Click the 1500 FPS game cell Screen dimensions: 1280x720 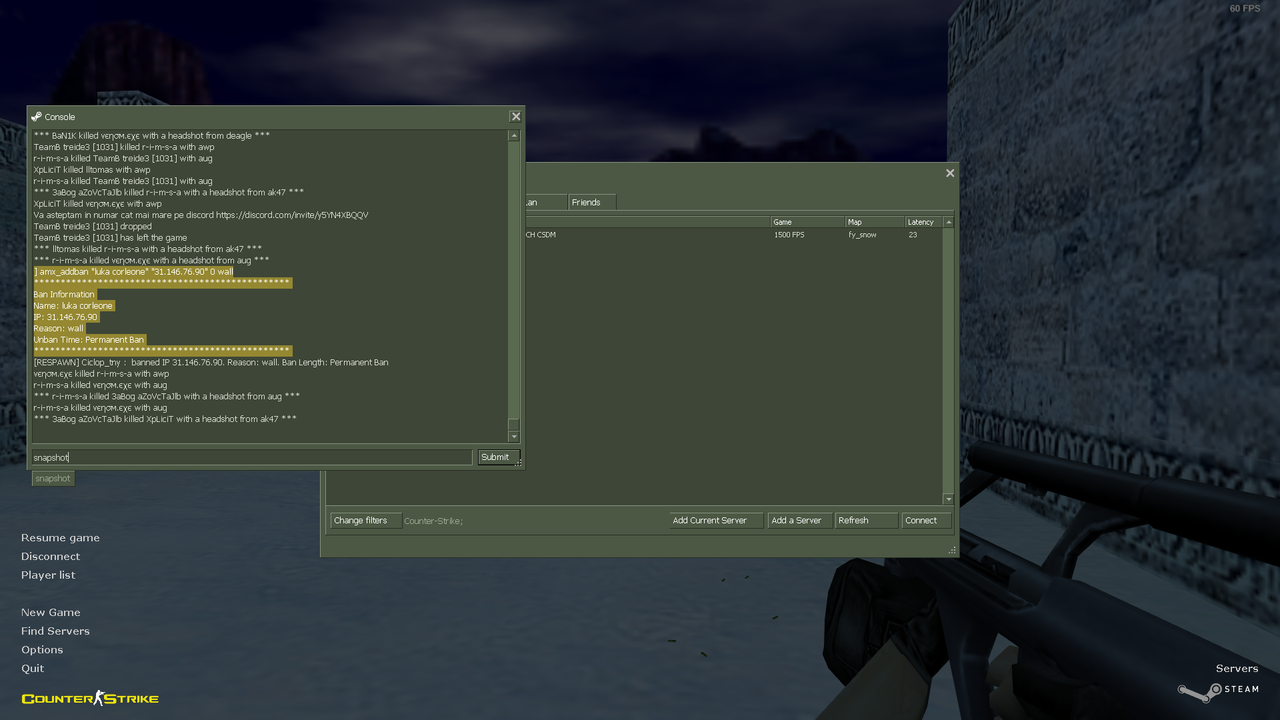[789, 235]
